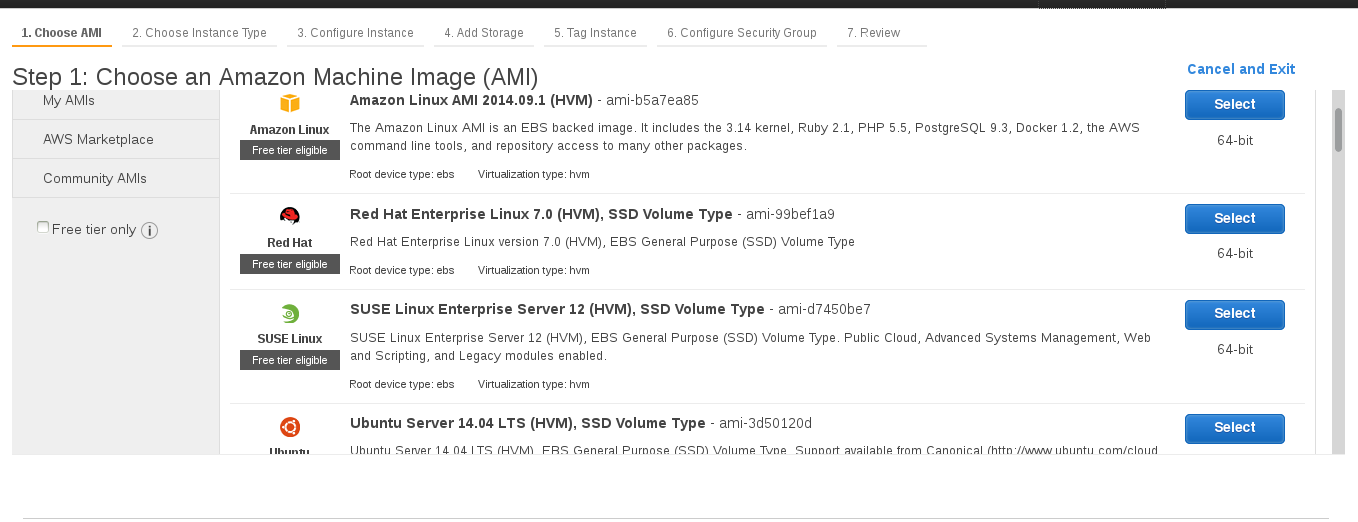Image resolution: width=1358 pixels, height=522 pixels.
Task: Click the 64-bit label under Amazon Linux Select
Action: [x=1235, y=140]
